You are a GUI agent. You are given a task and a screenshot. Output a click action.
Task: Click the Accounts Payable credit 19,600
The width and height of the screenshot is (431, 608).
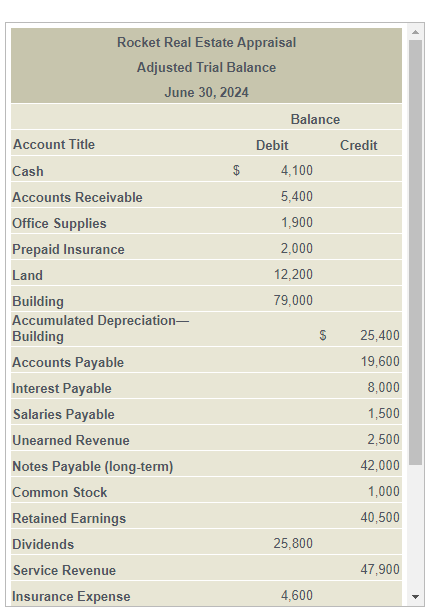tap(380, 361)
